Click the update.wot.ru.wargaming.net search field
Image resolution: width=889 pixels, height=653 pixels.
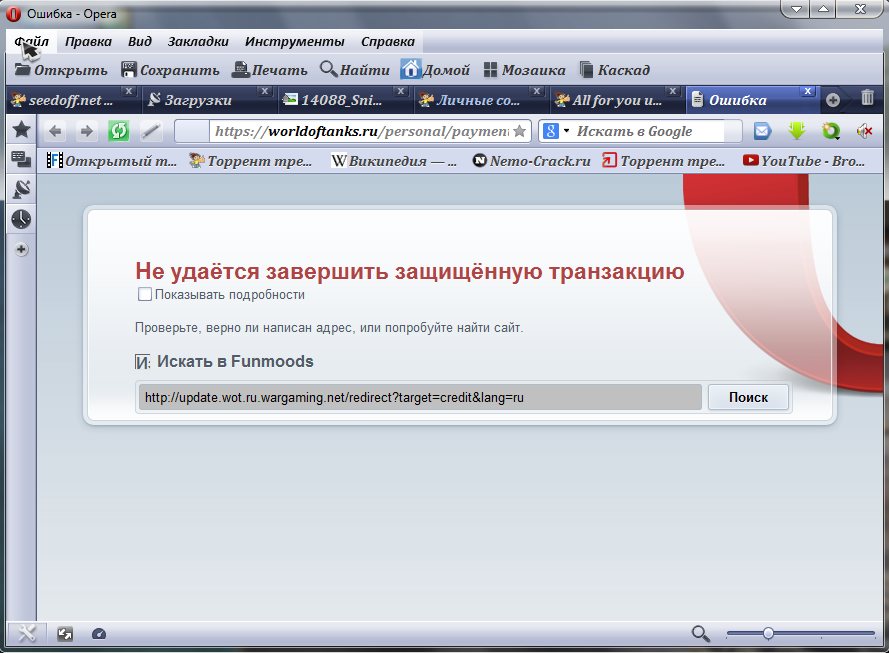click(420, 397)
